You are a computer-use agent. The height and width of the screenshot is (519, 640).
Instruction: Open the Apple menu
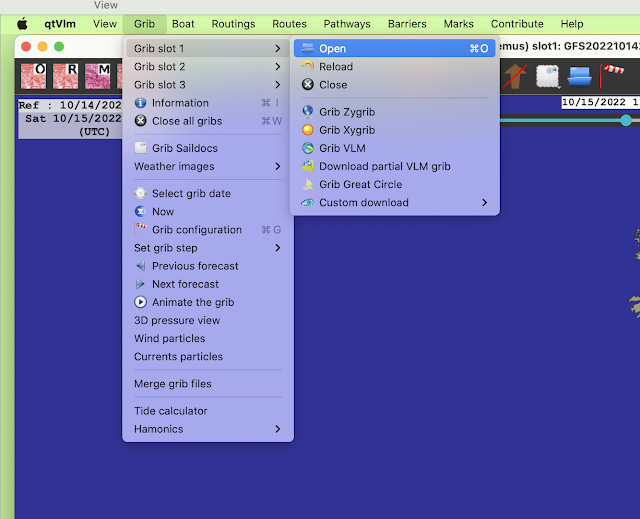tap(22, 24)
